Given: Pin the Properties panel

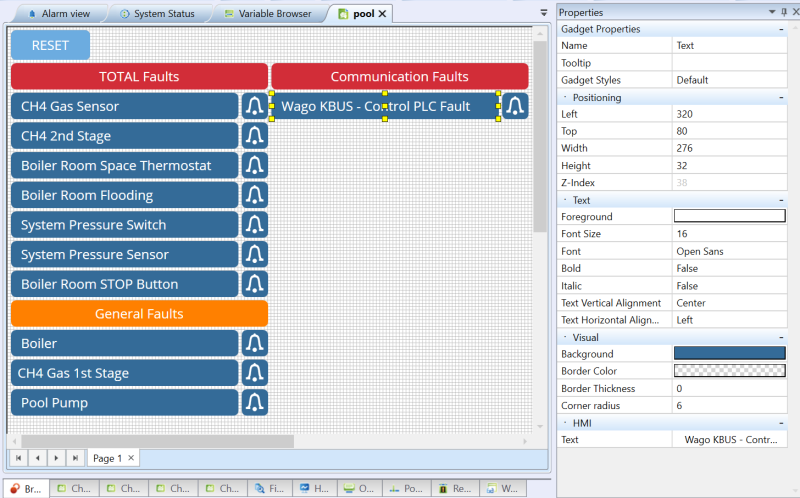Looking at the screenshot, I should point(784,12).
